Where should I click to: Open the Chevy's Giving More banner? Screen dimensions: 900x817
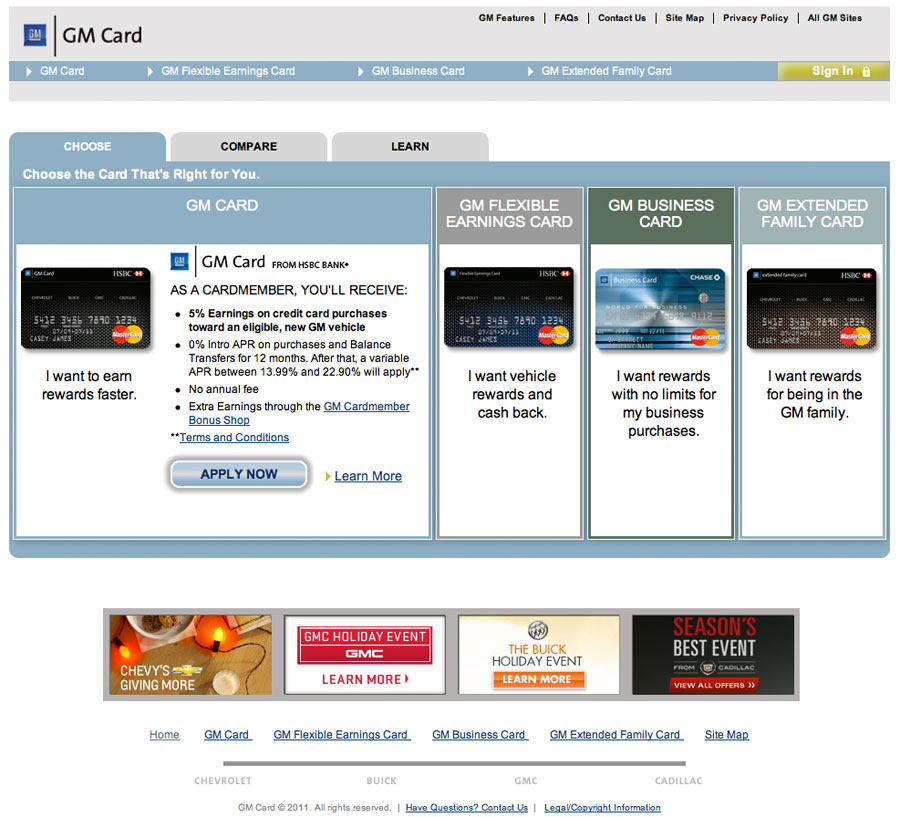click(x=191, y=655)
